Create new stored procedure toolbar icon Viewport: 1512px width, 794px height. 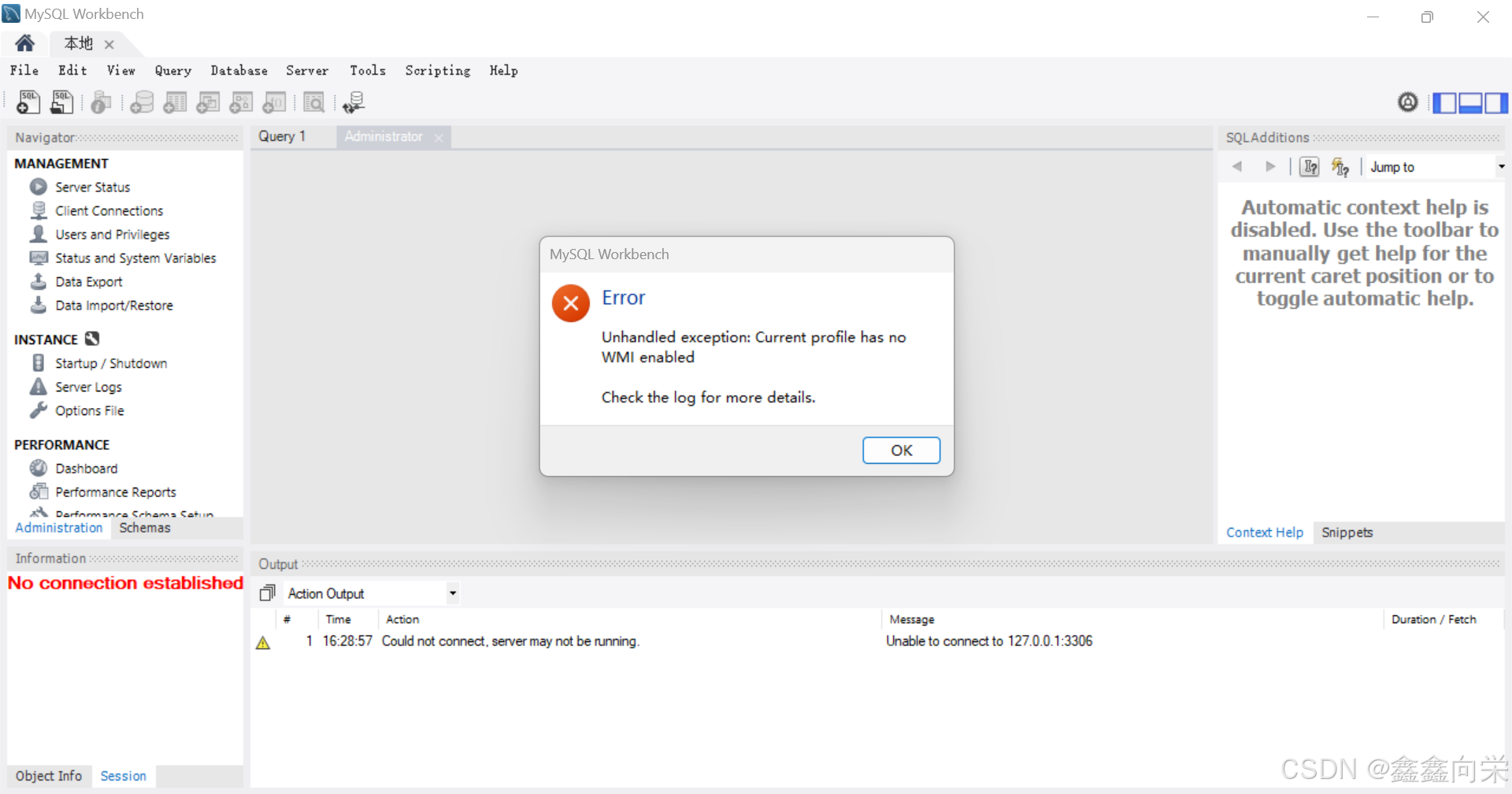(x=241, y=102)
